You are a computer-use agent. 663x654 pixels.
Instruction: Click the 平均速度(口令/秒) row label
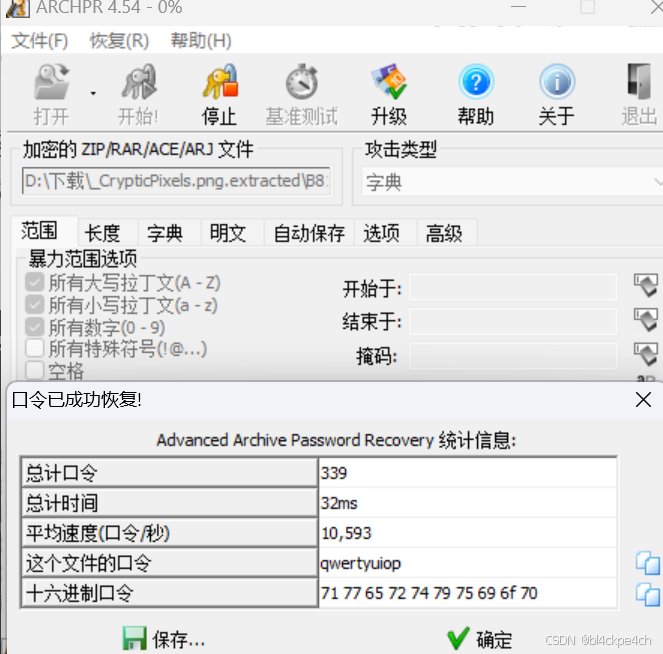tap(170, 533)
